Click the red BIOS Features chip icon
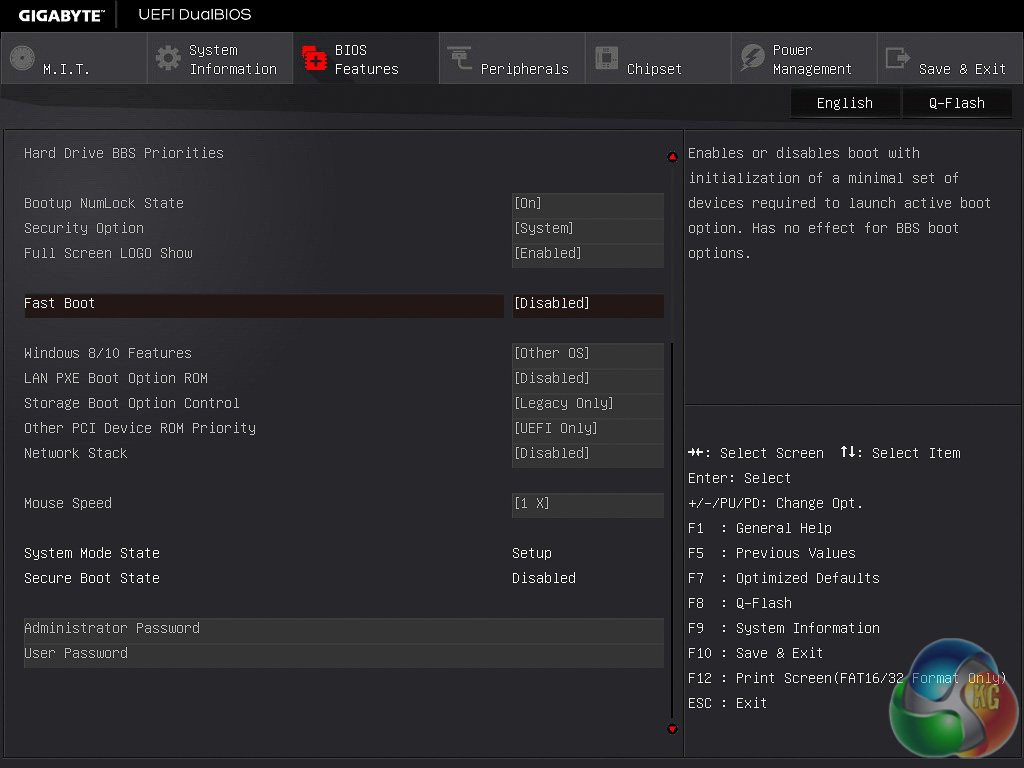The width and height of the screenshot is (1024, 768). pyautogui.click(x=314, y=58)
